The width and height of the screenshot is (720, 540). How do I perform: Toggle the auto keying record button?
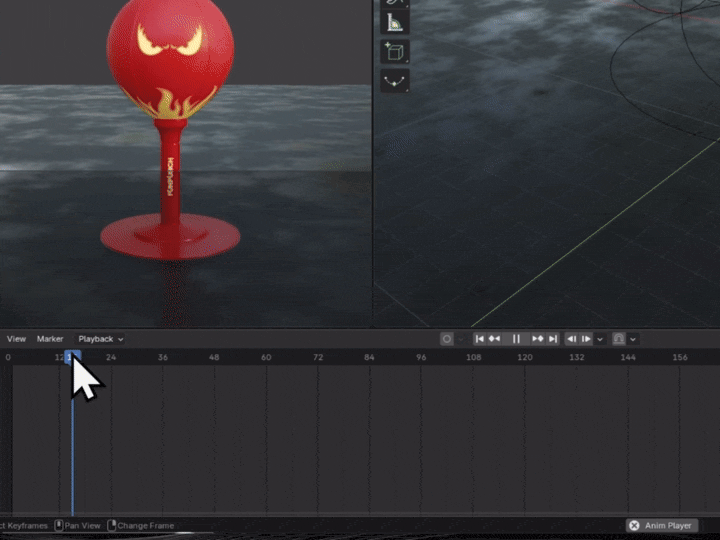point(446,339)
